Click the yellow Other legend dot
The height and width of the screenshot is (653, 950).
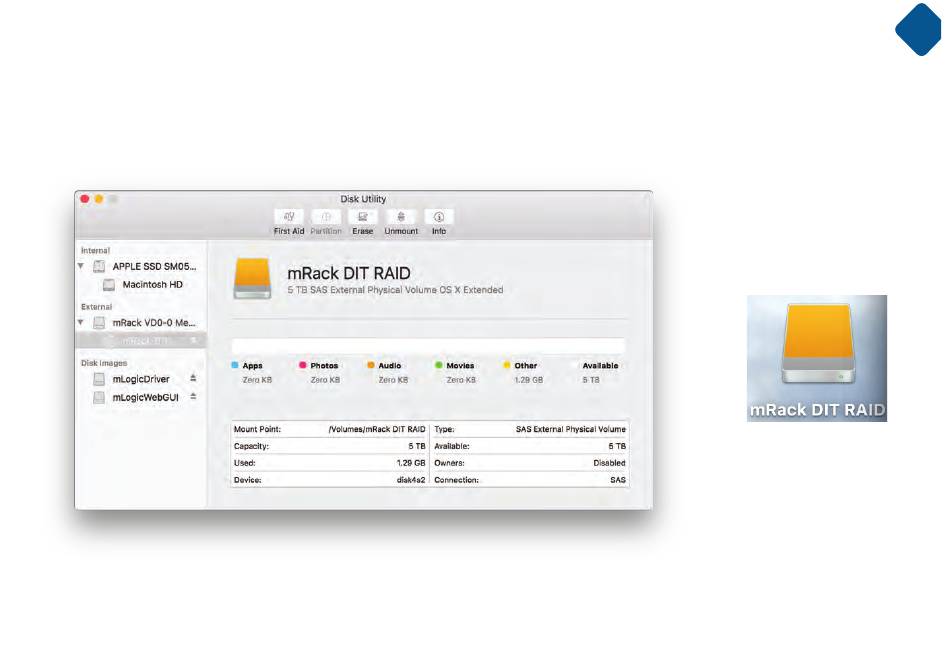507,365
